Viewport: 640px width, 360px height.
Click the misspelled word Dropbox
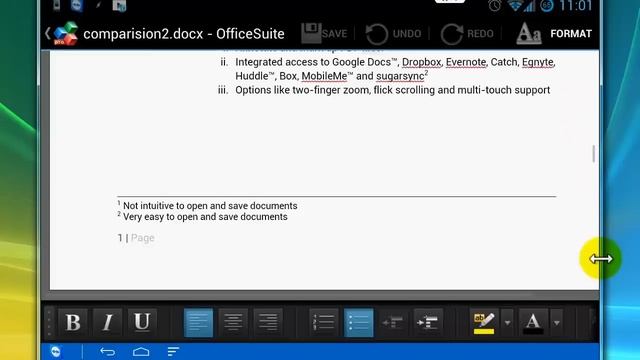point(422,62)
